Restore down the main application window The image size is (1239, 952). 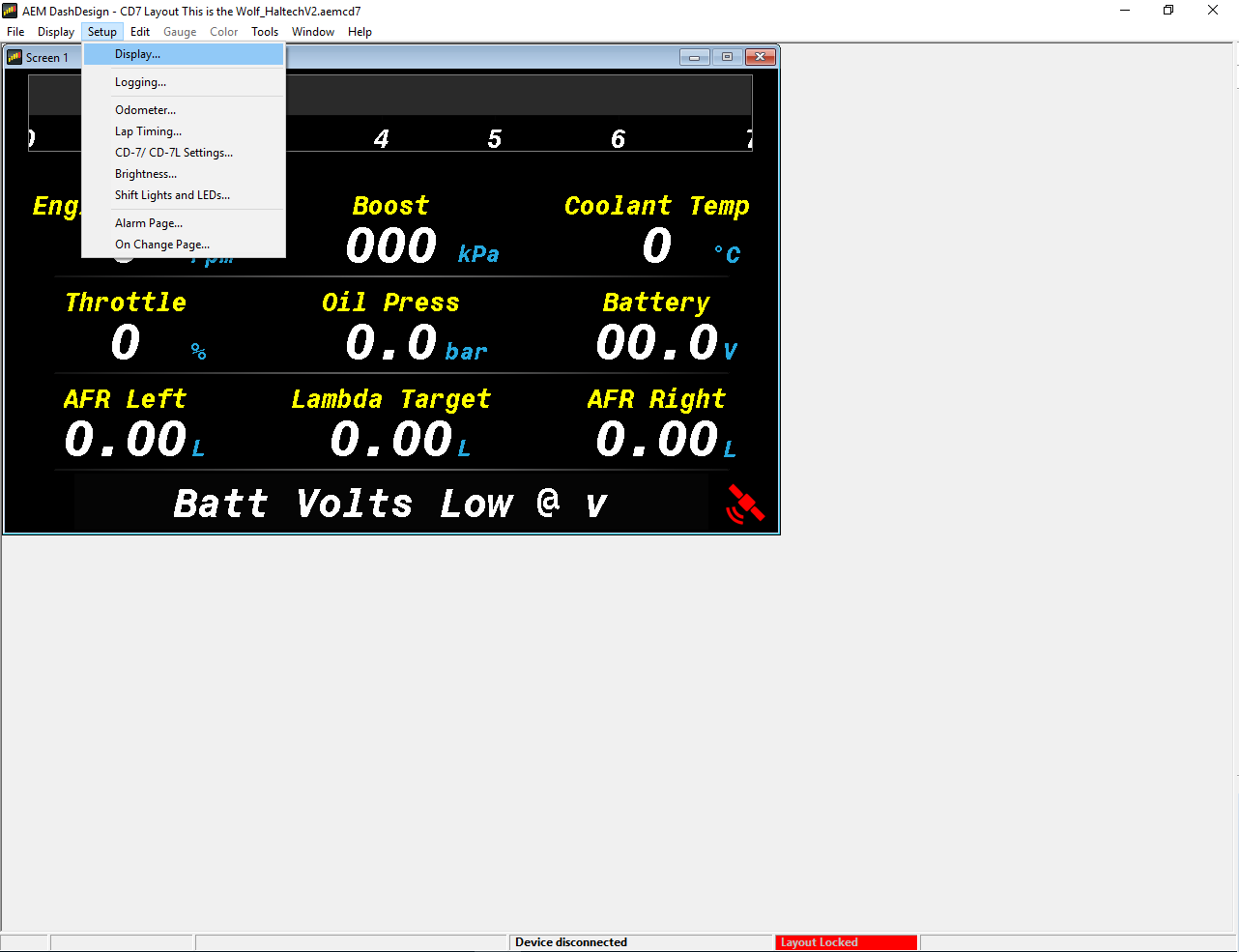click(1168, 11)
